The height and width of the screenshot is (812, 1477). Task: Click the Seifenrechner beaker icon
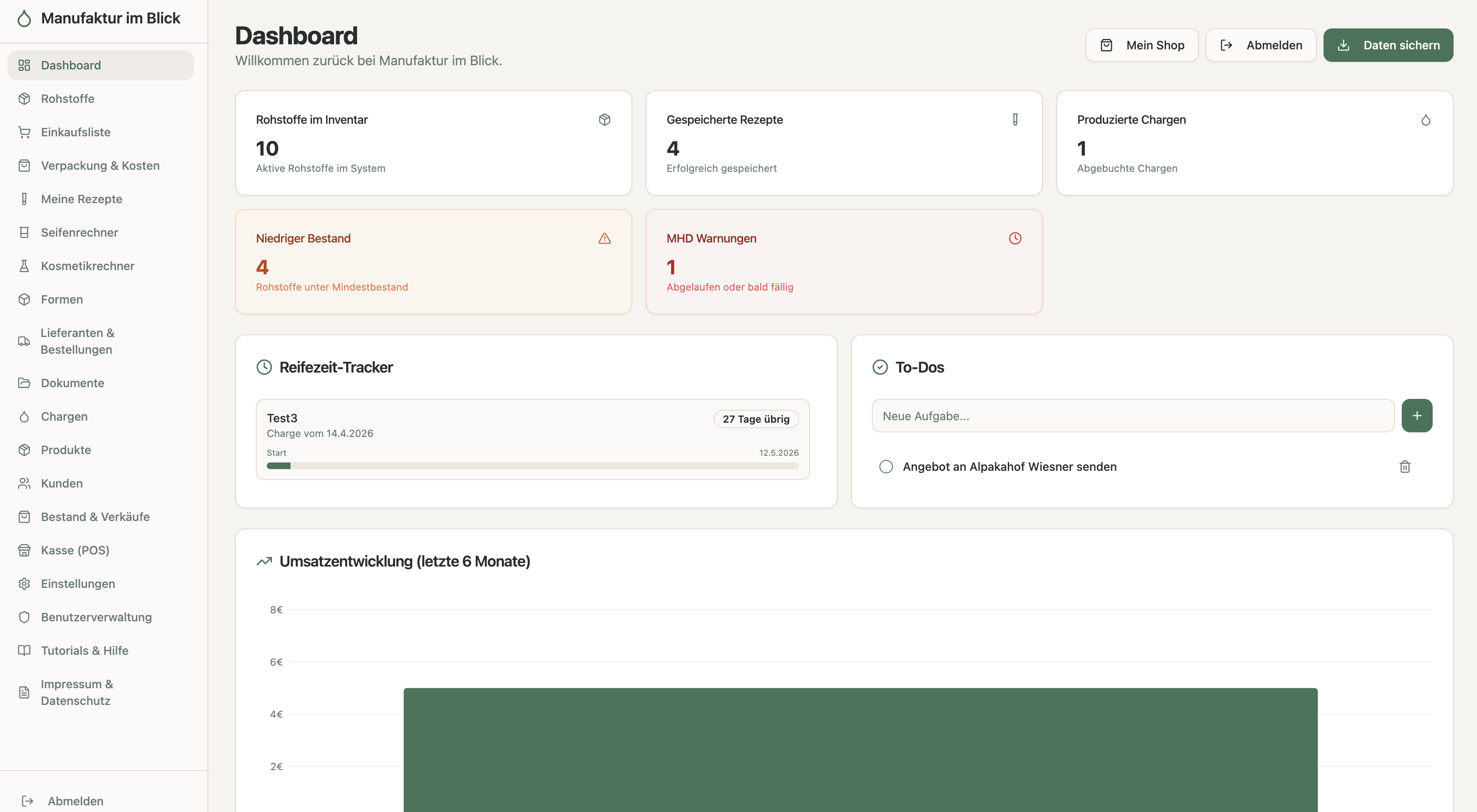click(x=24, y=232)
